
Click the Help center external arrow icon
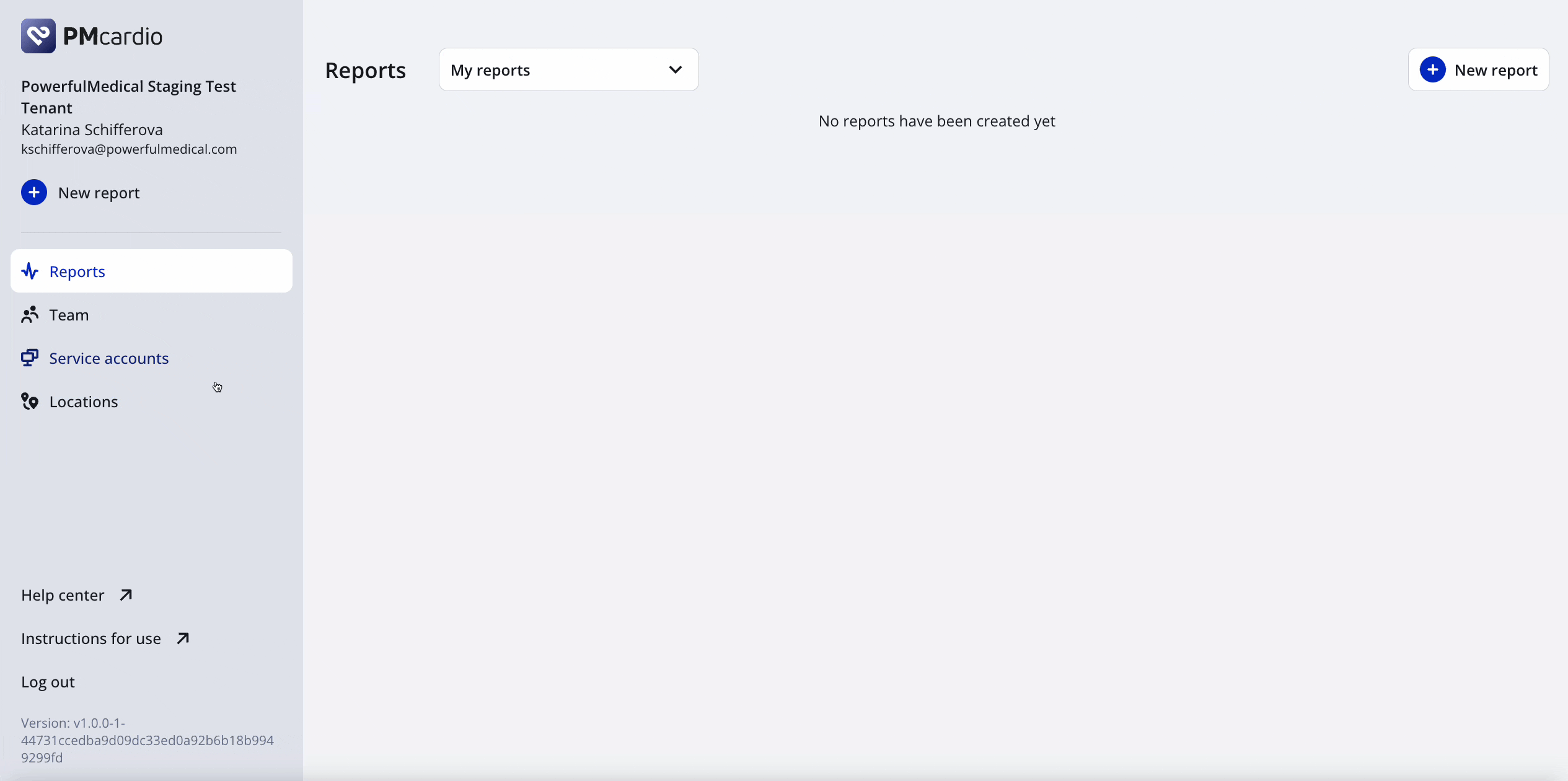click(x=126, y=595)
